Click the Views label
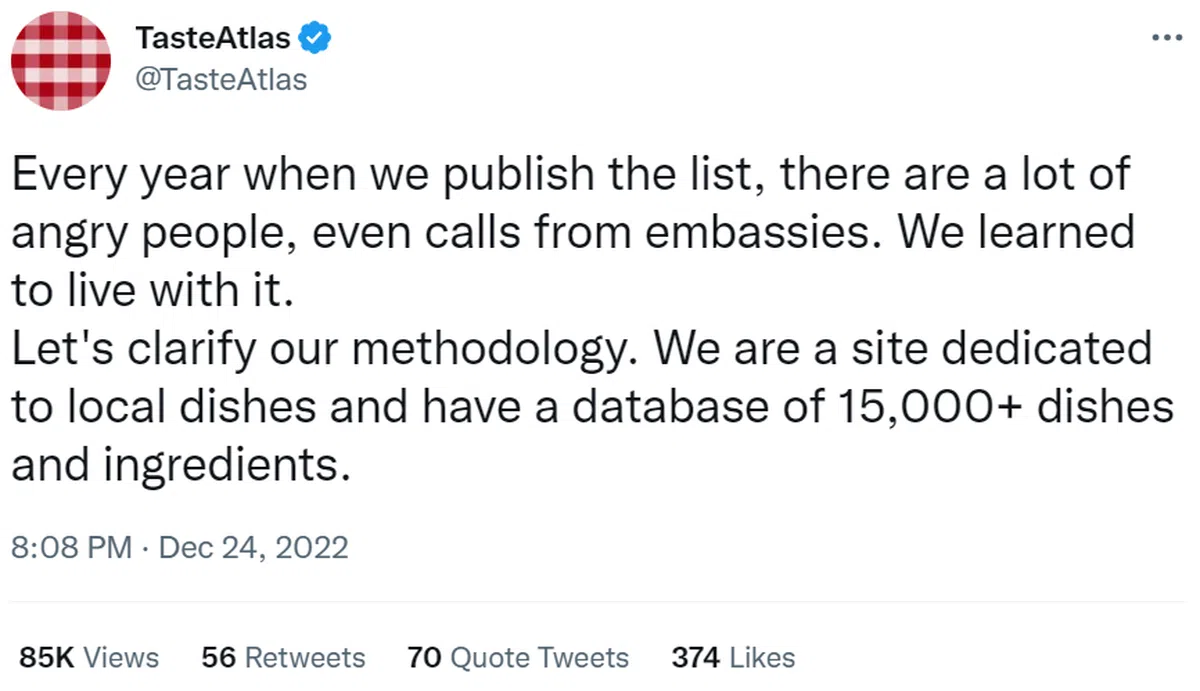 pyautogui.click(x=121, y=657)
